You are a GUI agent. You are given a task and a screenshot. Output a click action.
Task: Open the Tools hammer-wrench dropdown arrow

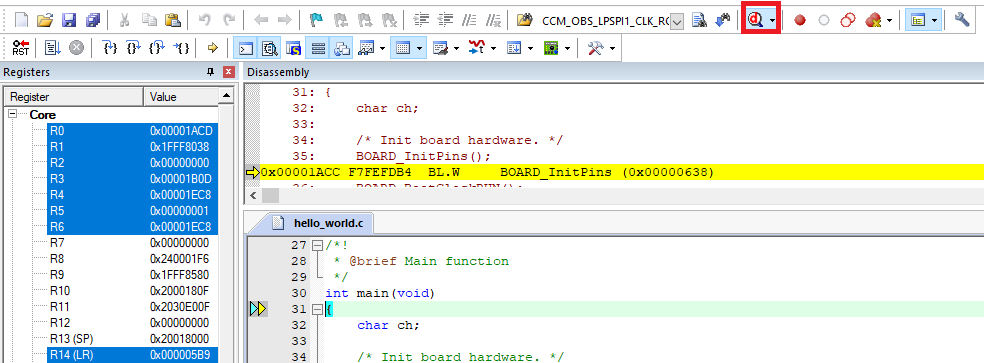coord(612,48)
